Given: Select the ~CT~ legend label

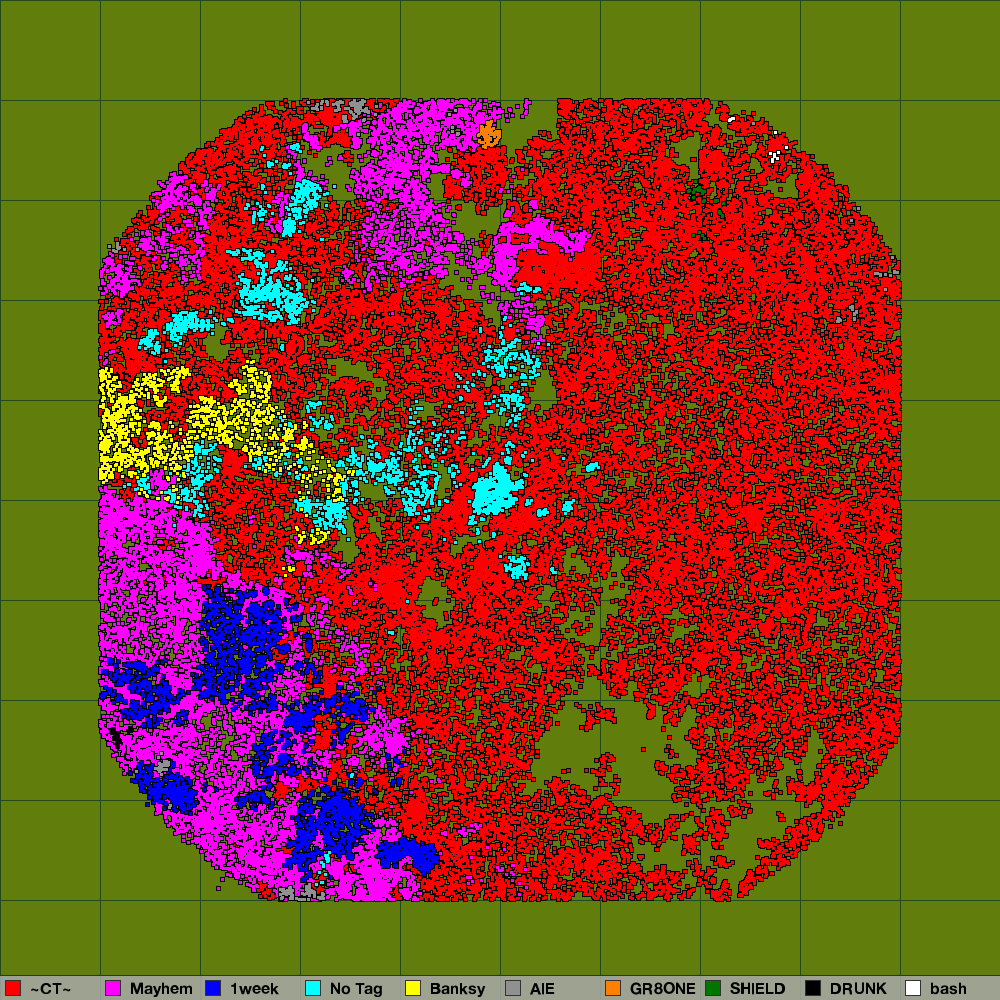Looking at the screenshot, I should (x=51, y=989).
